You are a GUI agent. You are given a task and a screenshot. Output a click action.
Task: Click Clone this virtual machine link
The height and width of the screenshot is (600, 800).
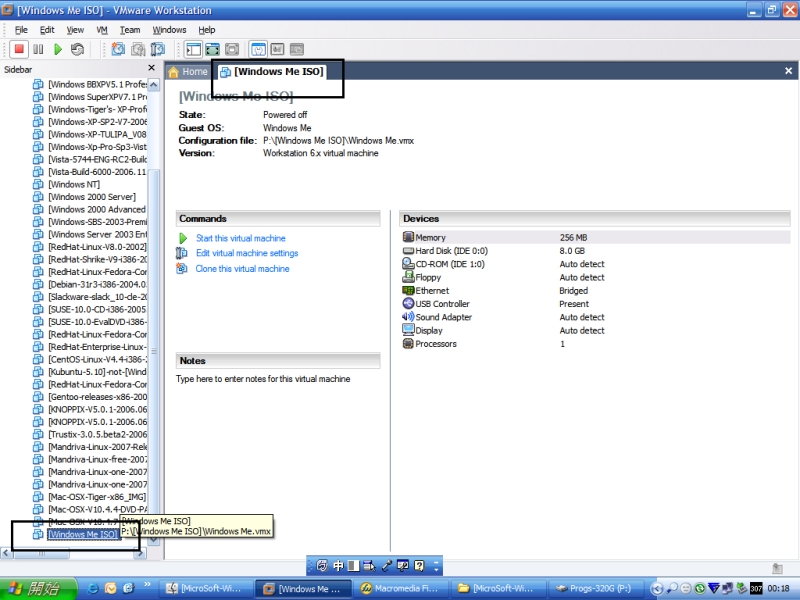(242, 268)
